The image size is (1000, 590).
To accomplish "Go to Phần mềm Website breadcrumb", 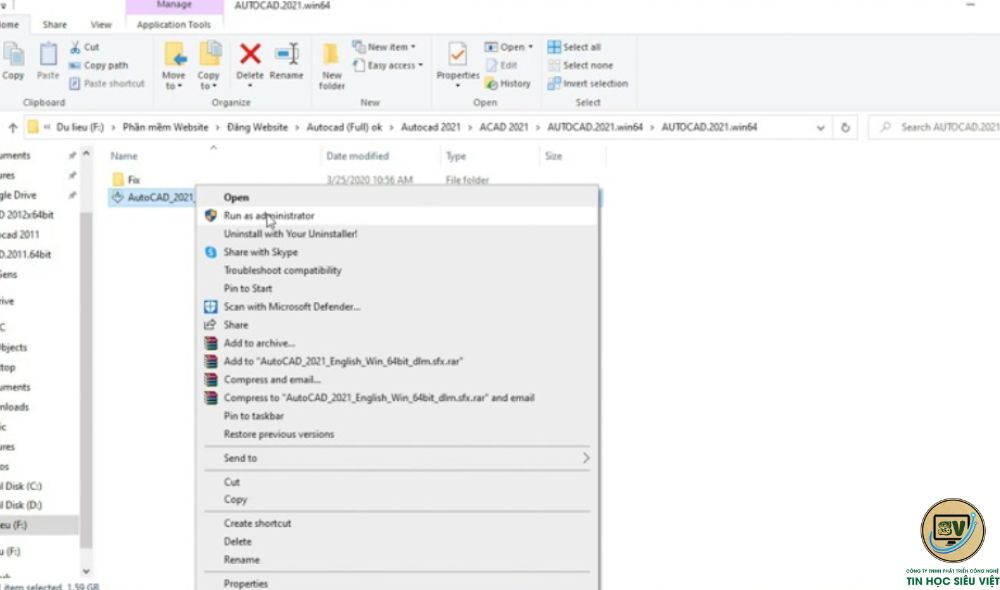I will point(165,128).
